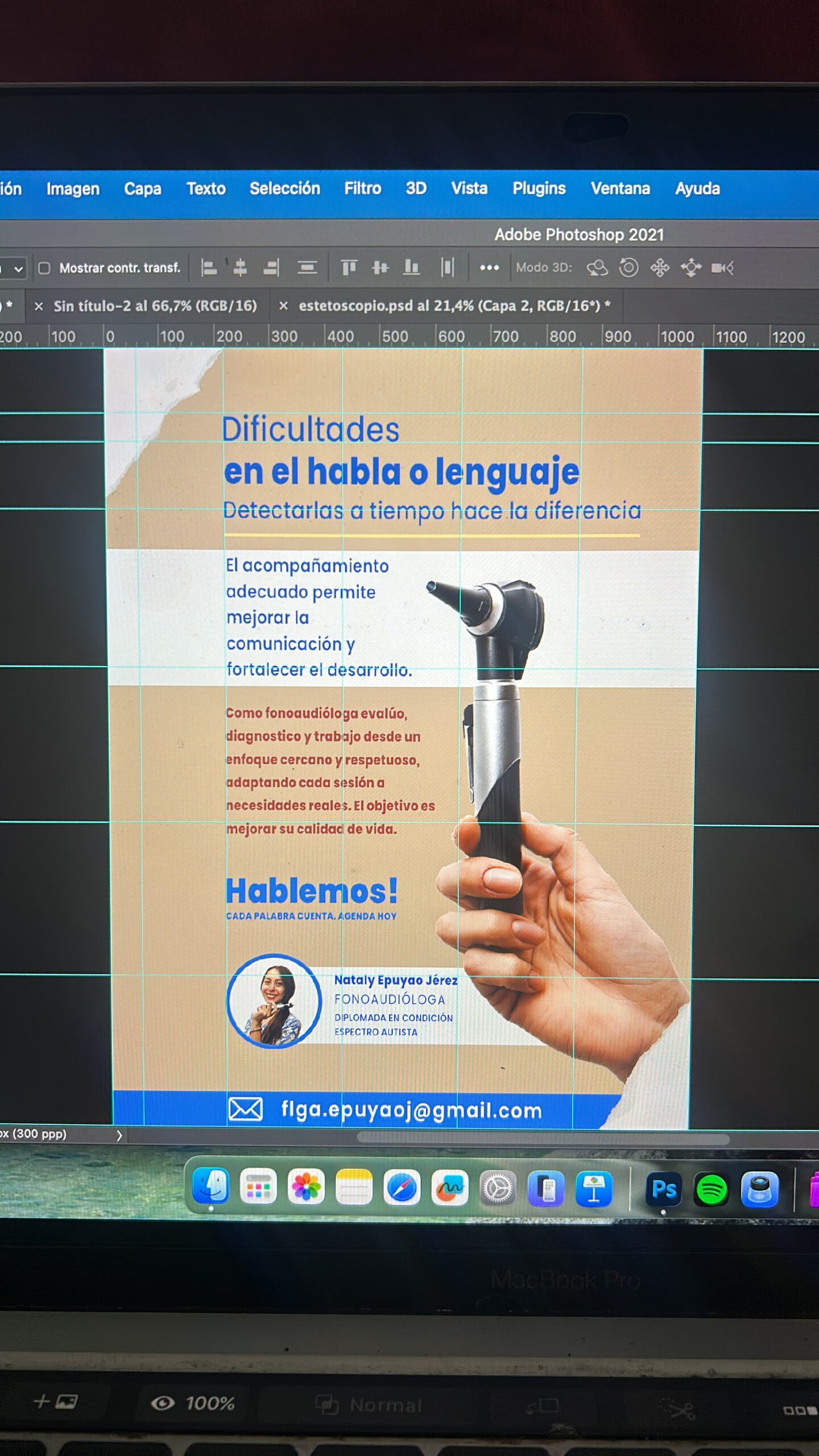The image size is (819, 1456).
Task: Click the 3D pan (drag) icon
Action: coord(660,267)
